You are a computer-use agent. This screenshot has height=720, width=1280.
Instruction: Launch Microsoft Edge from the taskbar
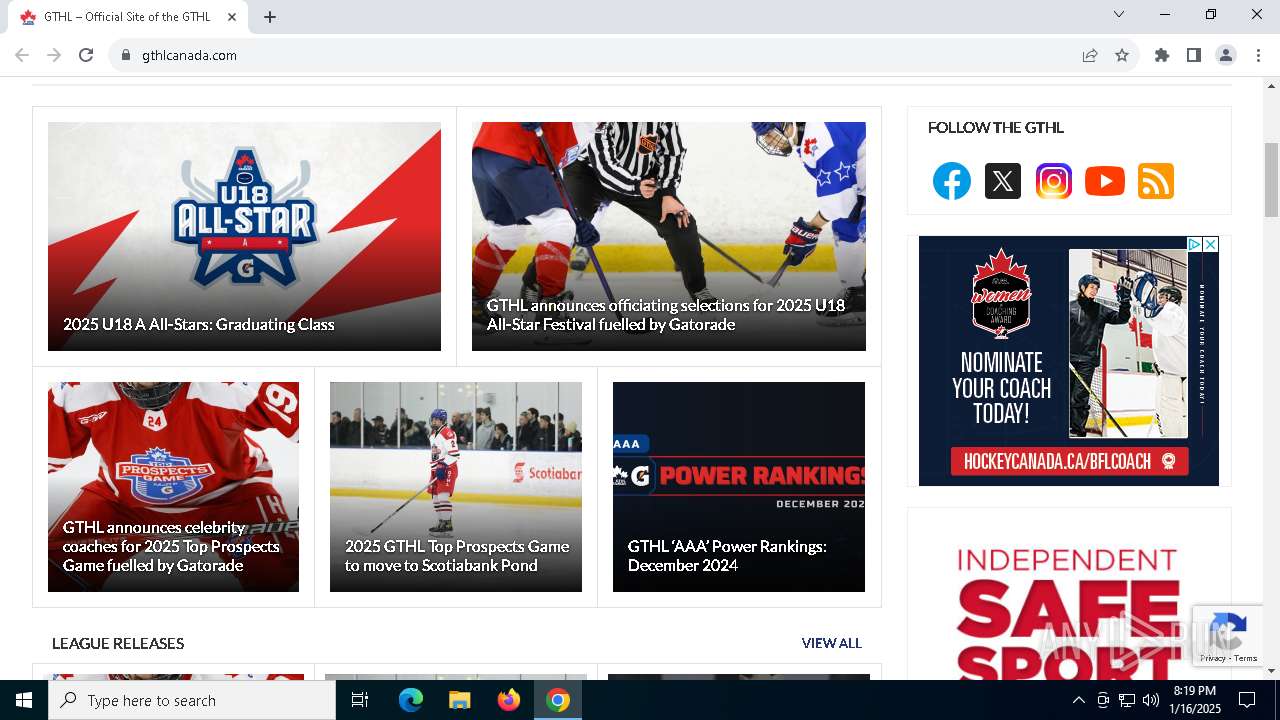click(x=411, y=700)
